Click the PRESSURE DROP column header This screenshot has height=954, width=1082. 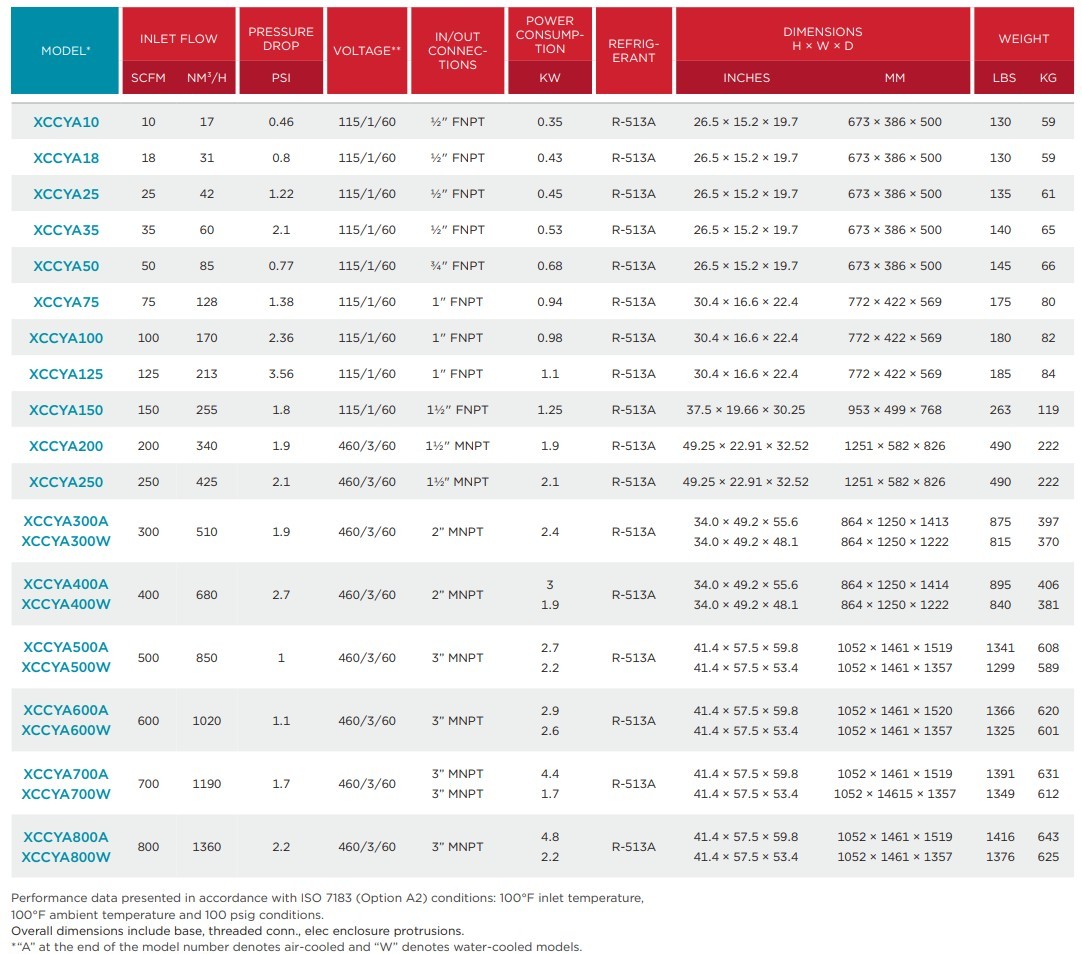point(281,38)
